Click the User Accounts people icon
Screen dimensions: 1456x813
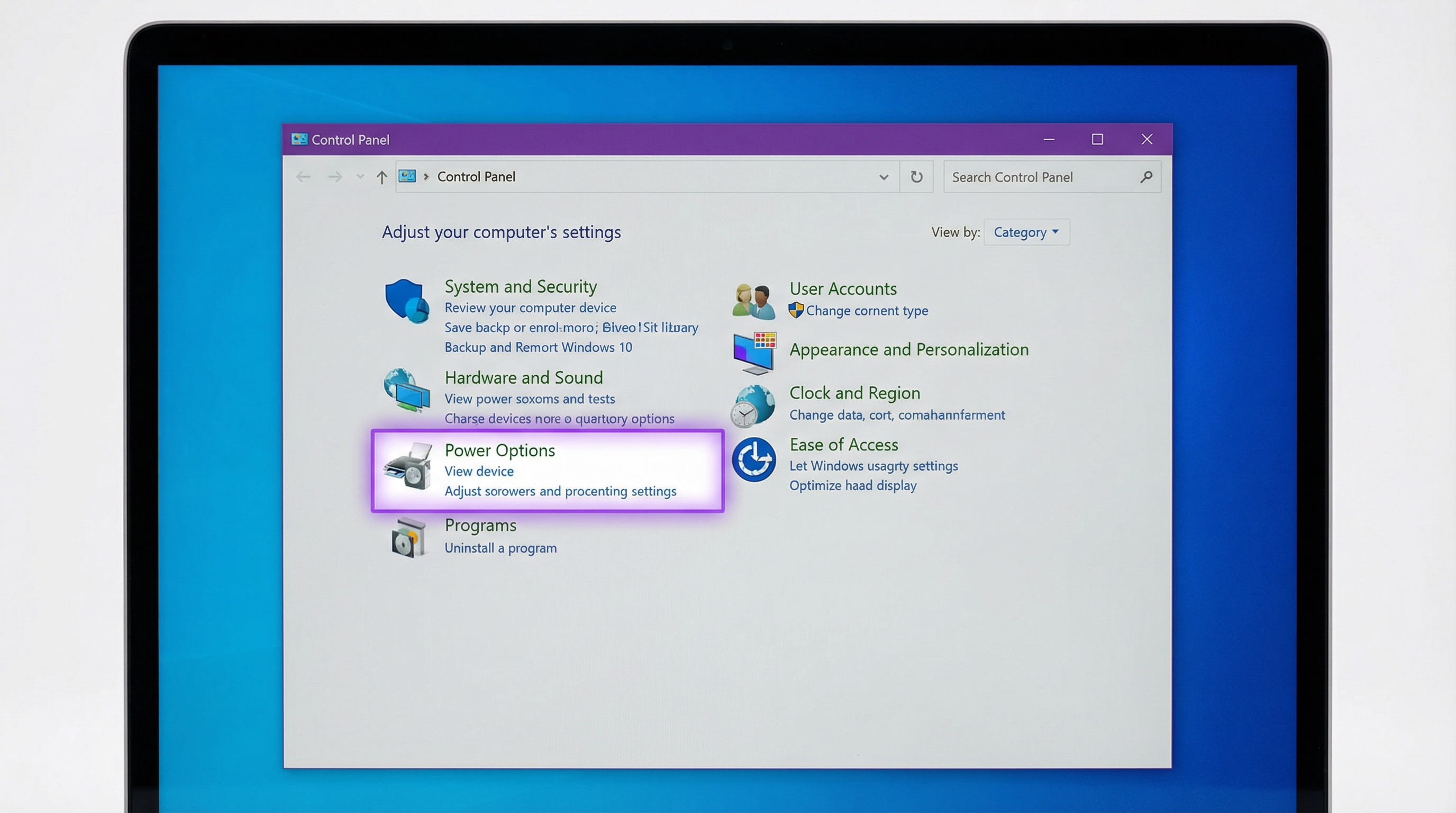[x=753, y=301]
